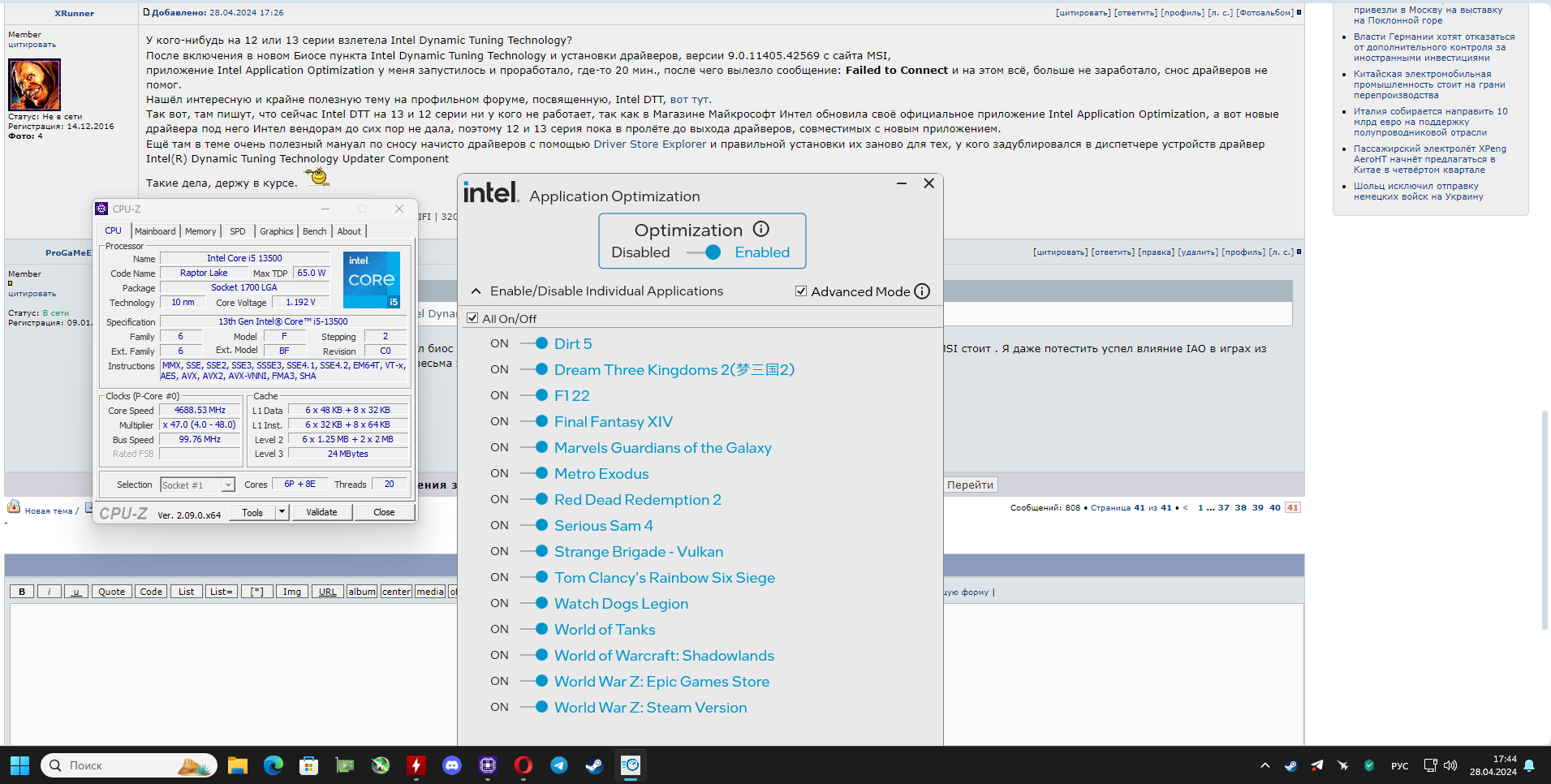Image resolution: width=1551 pixels, height=784 pixels.
Task: Toggle the Final Fantasy XIV switch
Action: pos(534,422)
